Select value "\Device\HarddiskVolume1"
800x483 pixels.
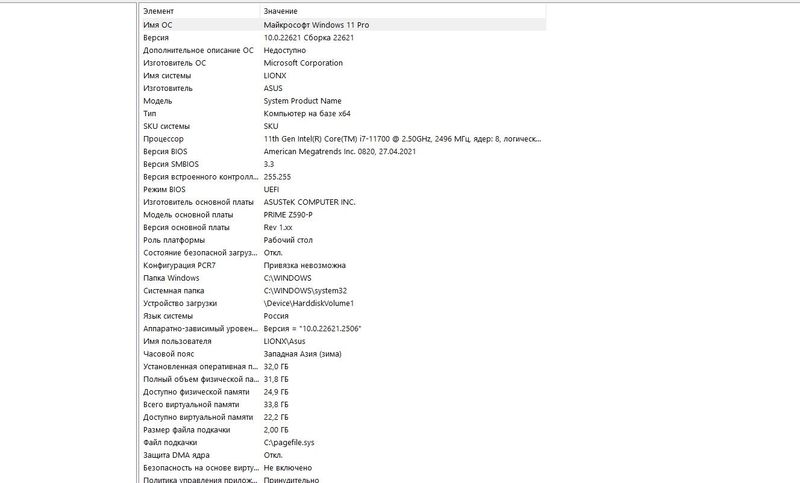point(309,303)
